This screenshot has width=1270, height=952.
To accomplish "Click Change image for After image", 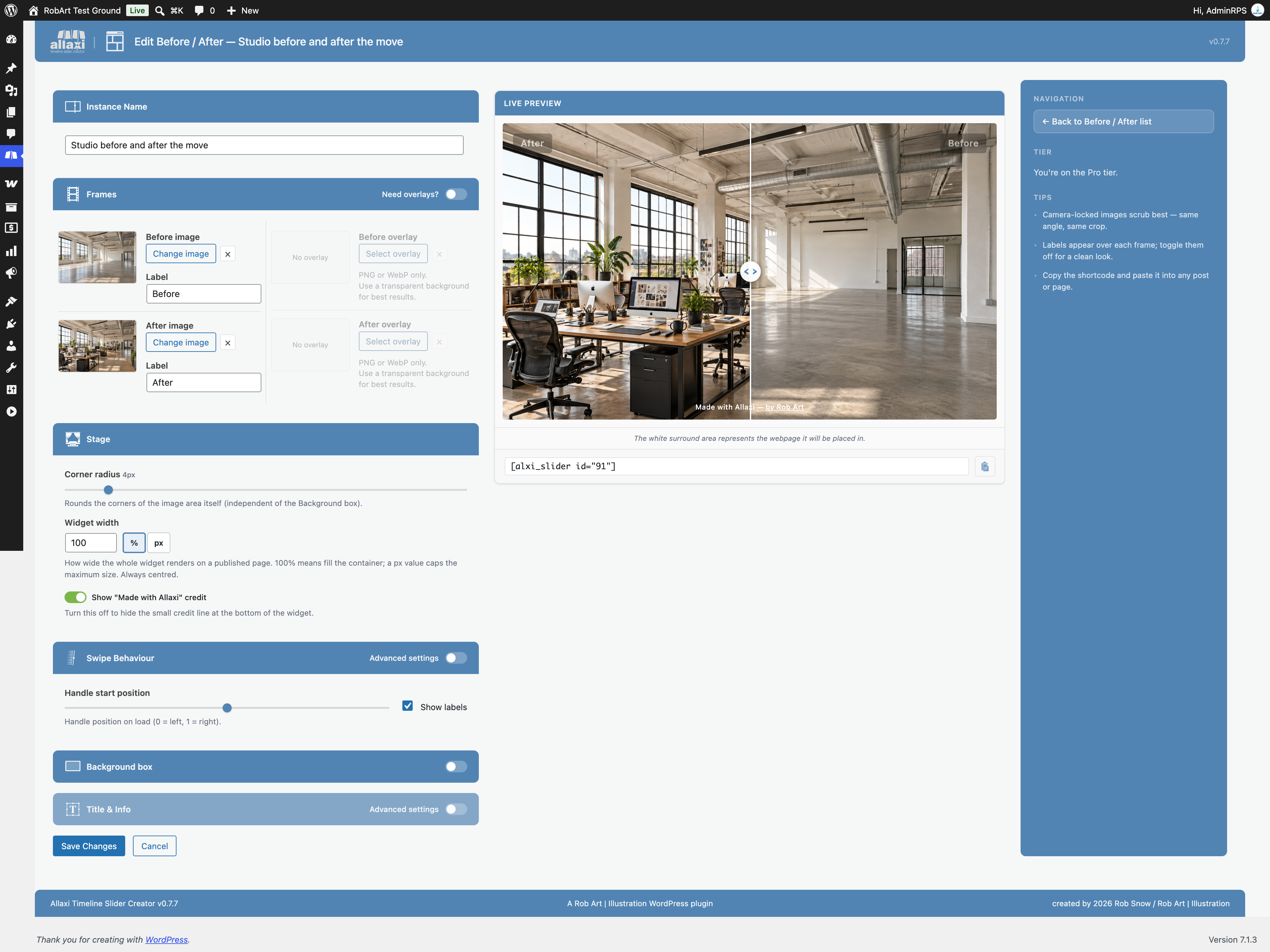I will pos(181,342).
